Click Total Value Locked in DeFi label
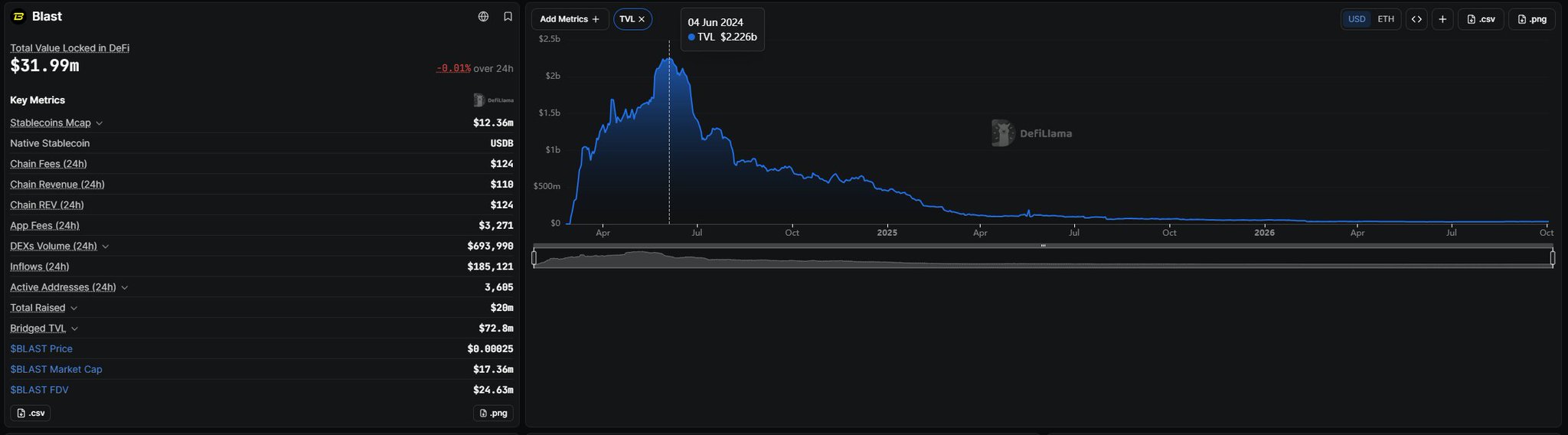 click(70, 47)
